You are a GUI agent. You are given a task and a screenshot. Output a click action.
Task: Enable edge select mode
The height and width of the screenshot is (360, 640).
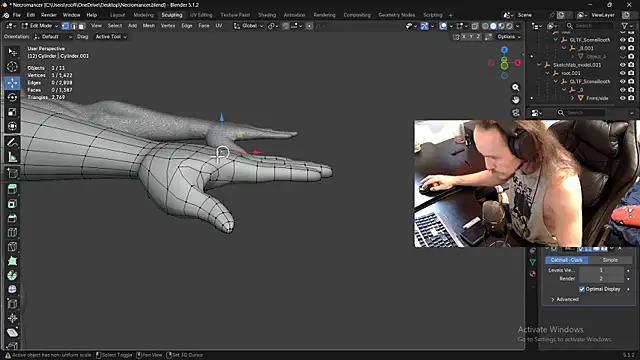pos(73,26)
